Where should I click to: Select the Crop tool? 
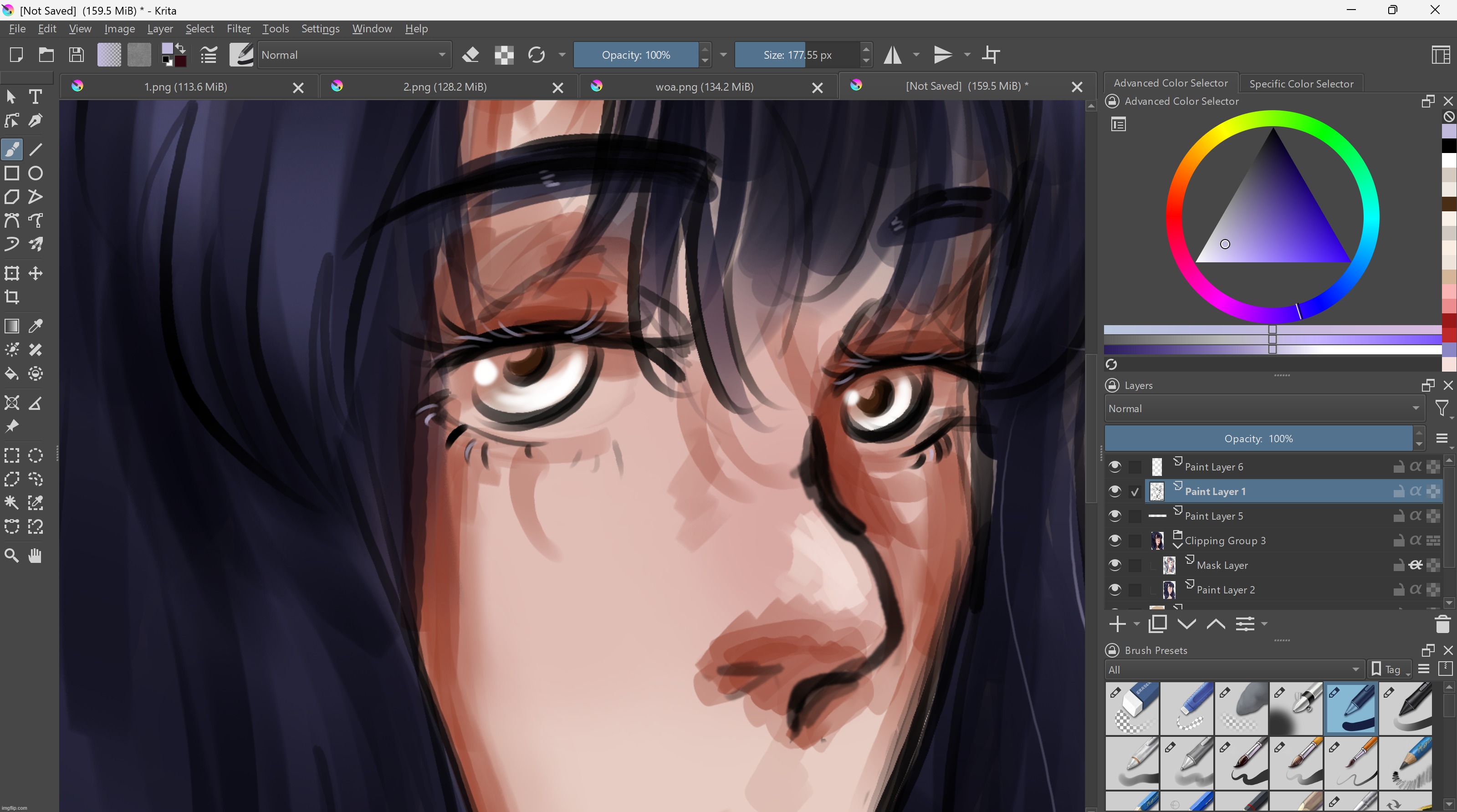coord(12,297)
